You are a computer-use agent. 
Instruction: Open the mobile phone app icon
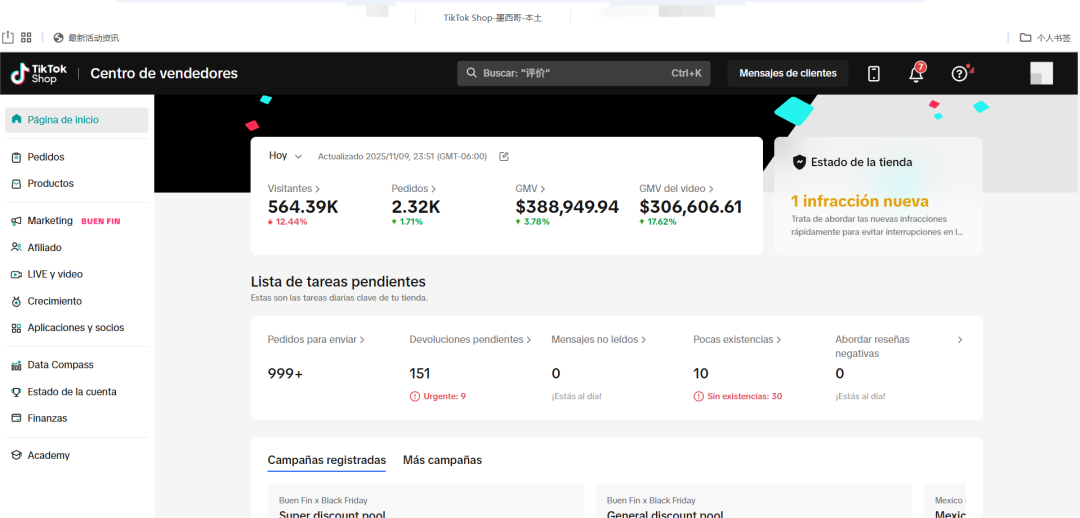(873, 74)
